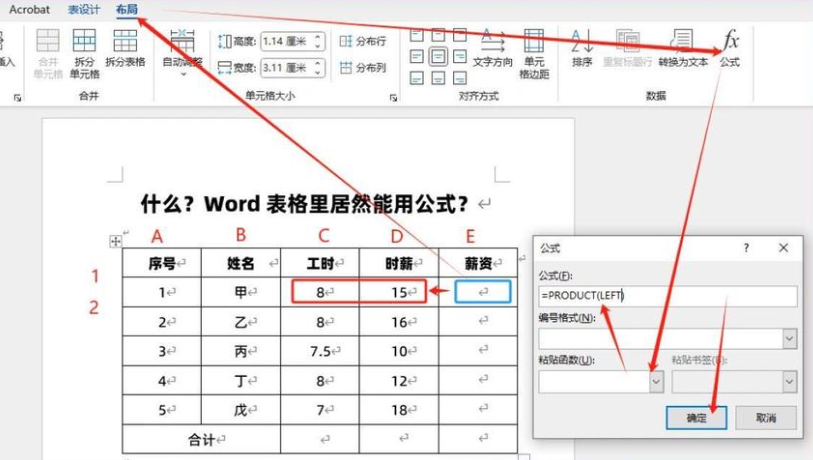Click the 排序 sort icon
Viewport: 813px width, 460px height.
click(x=582, y=46)
